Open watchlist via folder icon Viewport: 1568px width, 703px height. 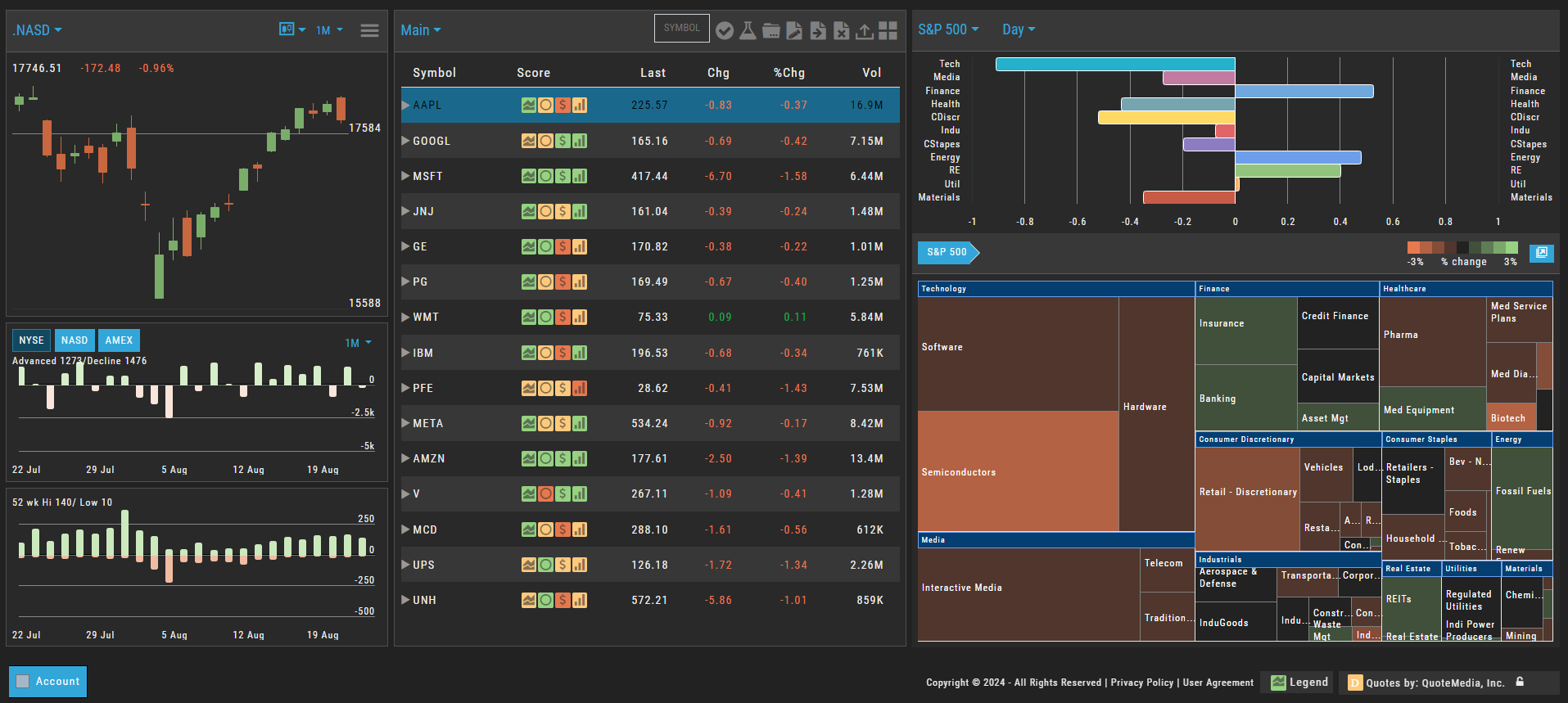click(770, 30)
